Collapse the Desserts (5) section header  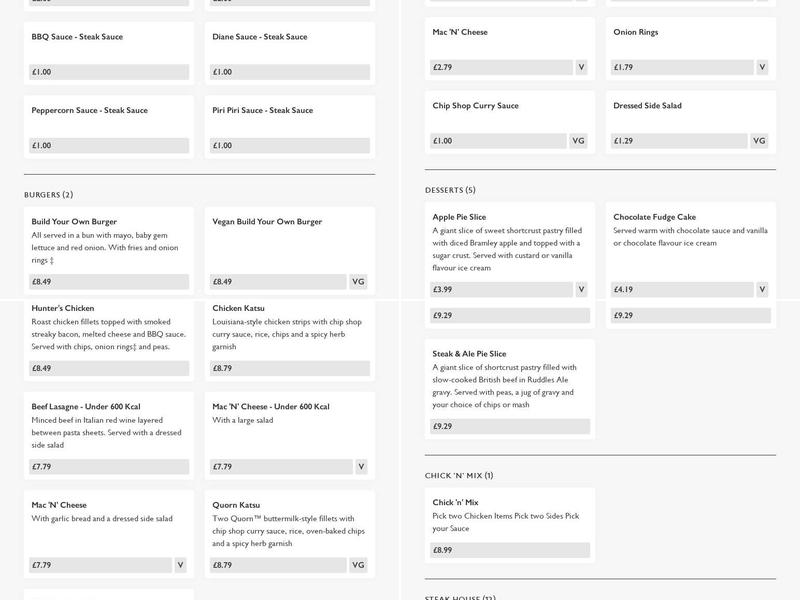click(x=450, y=190)
